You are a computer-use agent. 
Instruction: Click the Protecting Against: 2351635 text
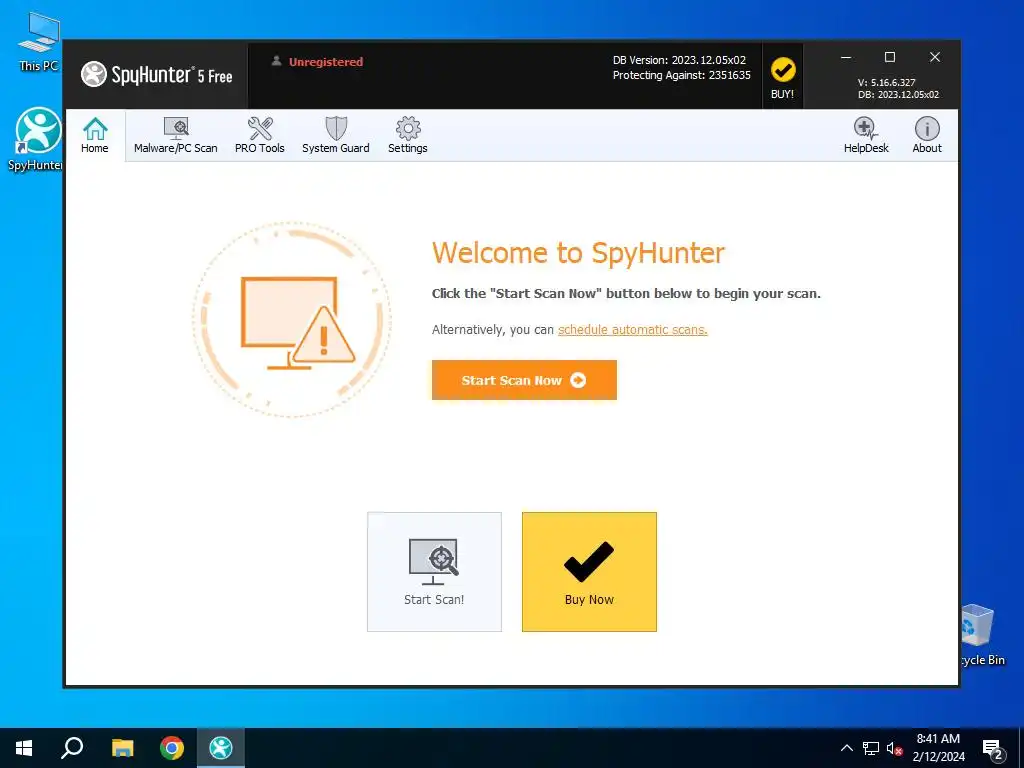681,76
